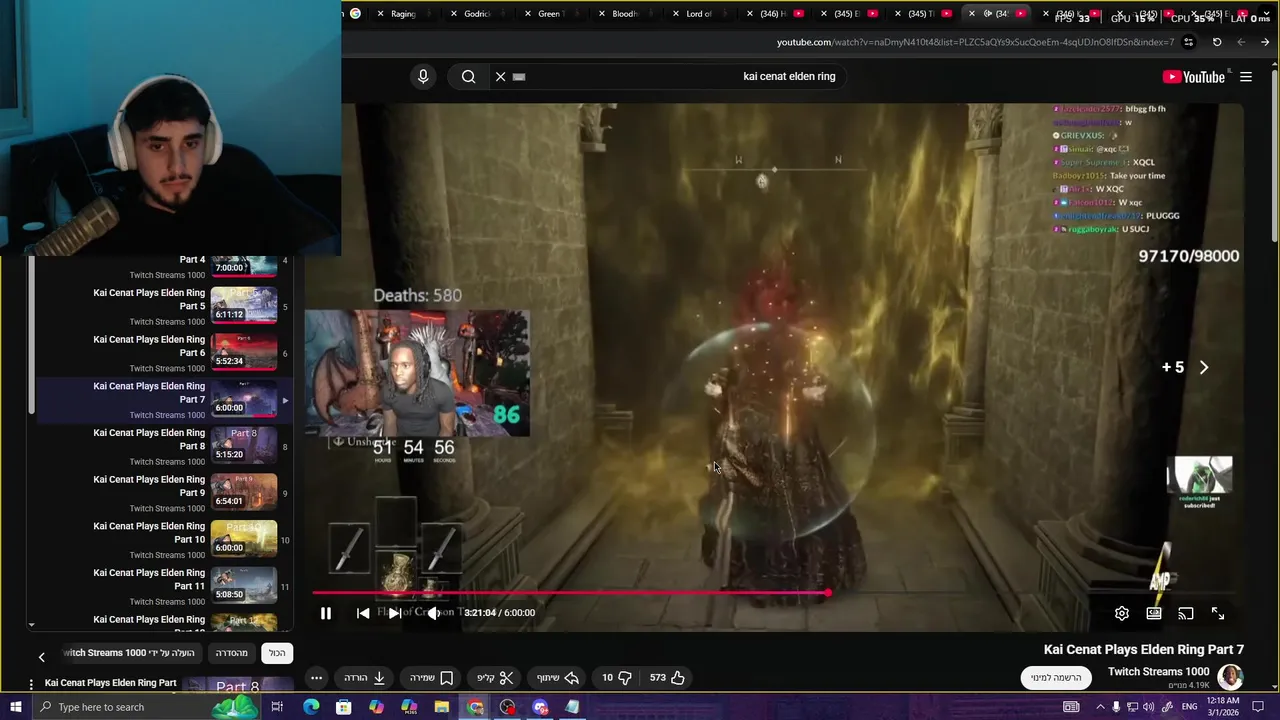Share the video

pos(557,677)
